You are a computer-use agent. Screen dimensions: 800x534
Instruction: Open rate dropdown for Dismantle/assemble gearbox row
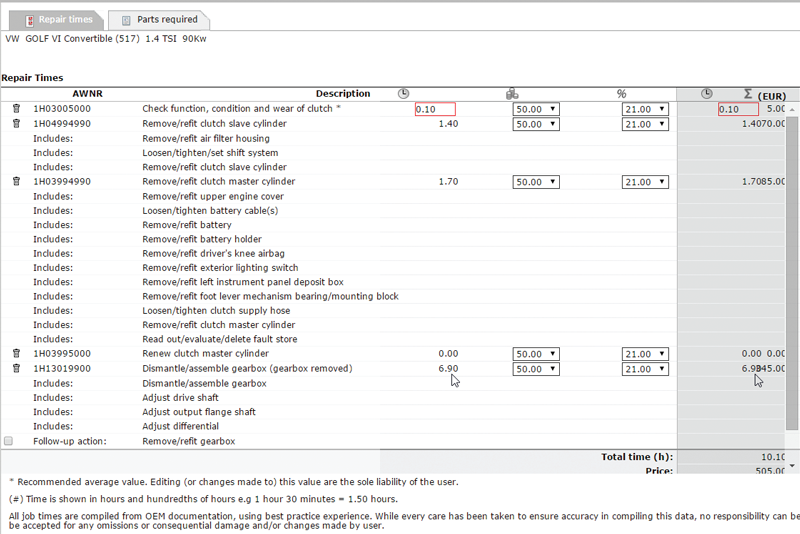pyautogui.click(x=536, y=369)
